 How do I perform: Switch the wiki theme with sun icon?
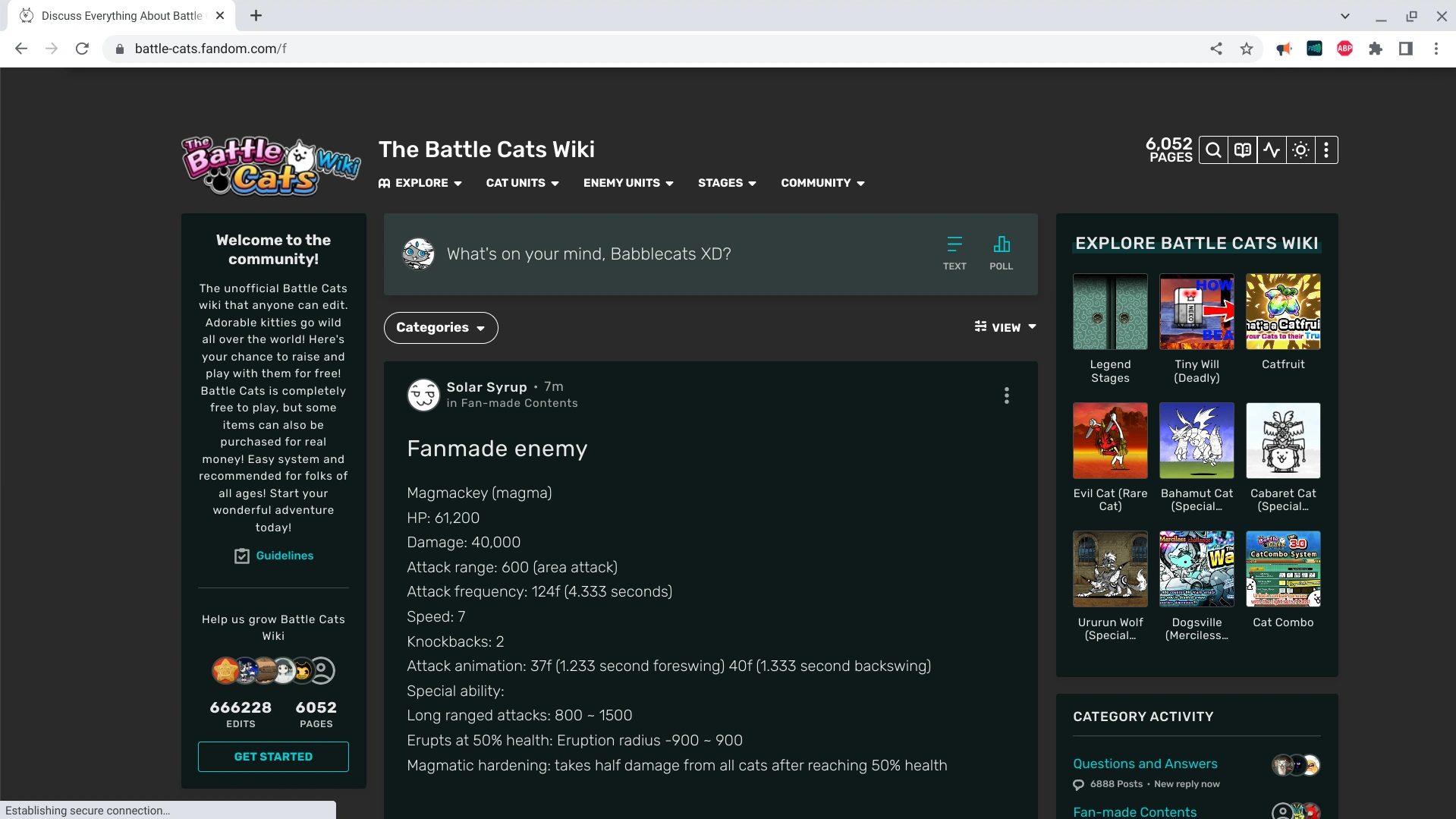[x=1300, y=150]
